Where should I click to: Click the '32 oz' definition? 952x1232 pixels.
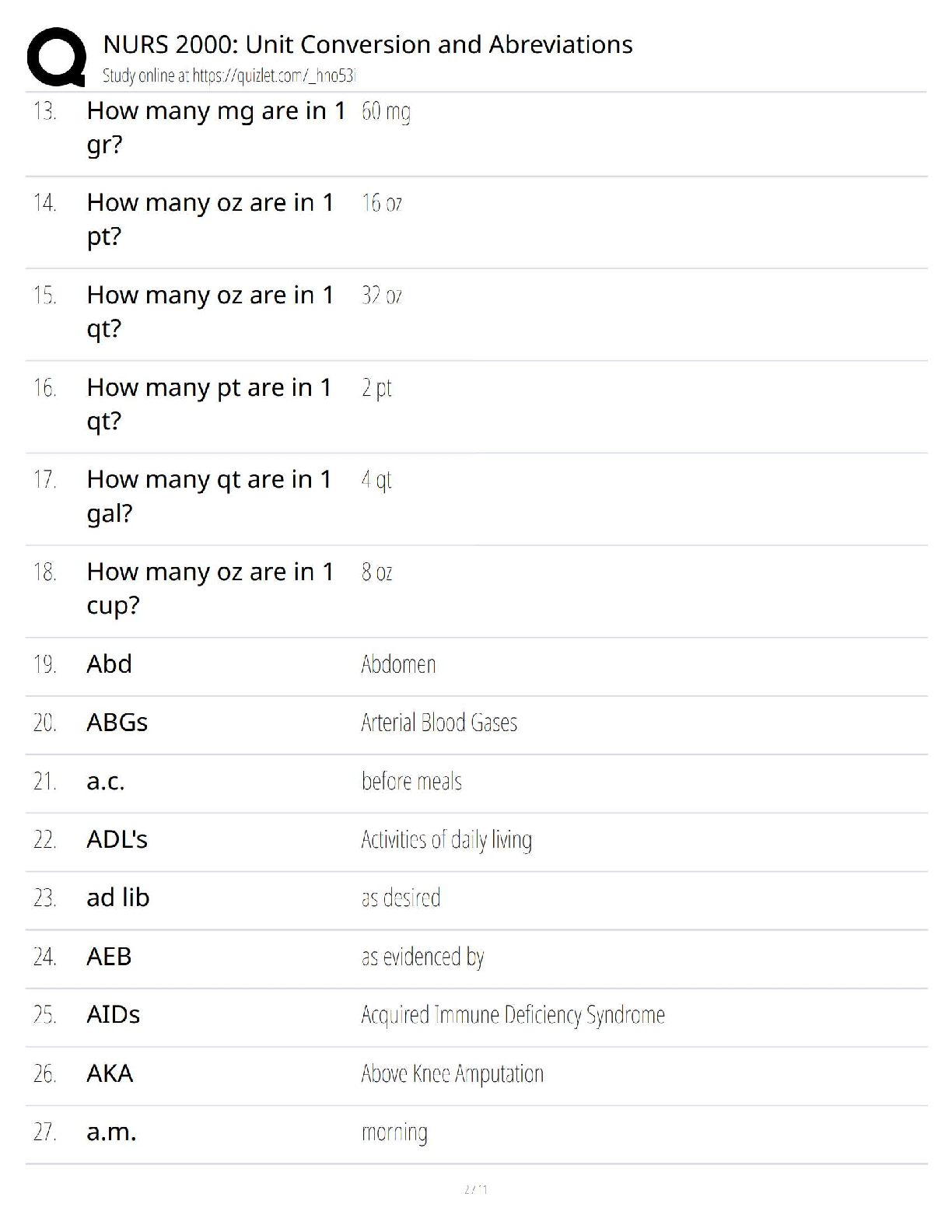click(x=382, y=296)
